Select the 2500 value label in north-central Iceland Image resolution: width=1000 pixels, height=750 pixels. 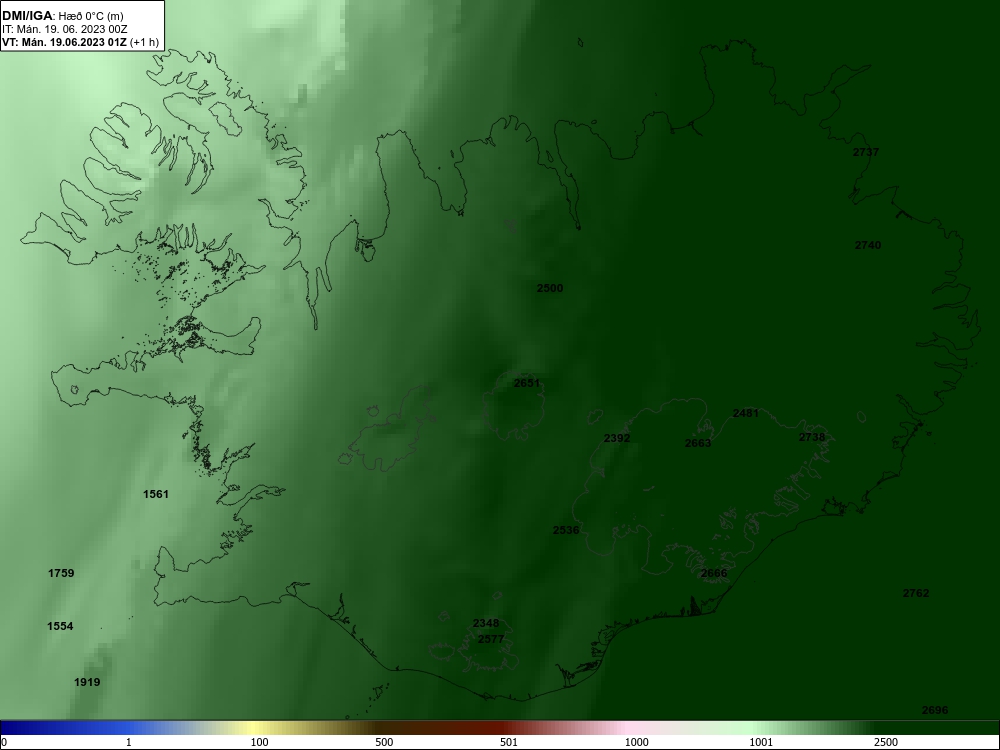(x=550, y=288)
